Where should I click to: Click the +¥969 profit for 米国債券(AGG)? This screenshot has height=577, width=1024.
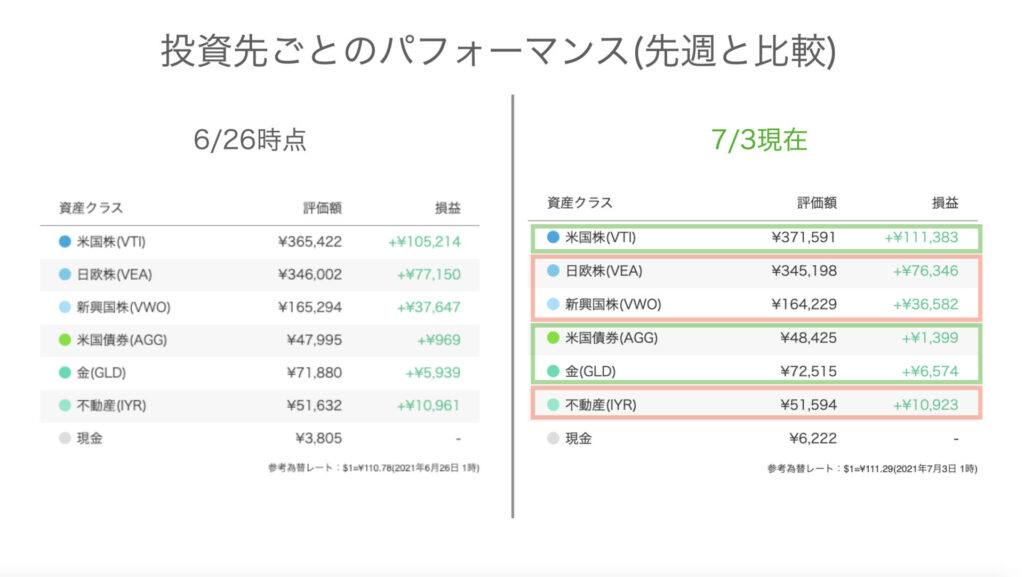tap(439, 340)
